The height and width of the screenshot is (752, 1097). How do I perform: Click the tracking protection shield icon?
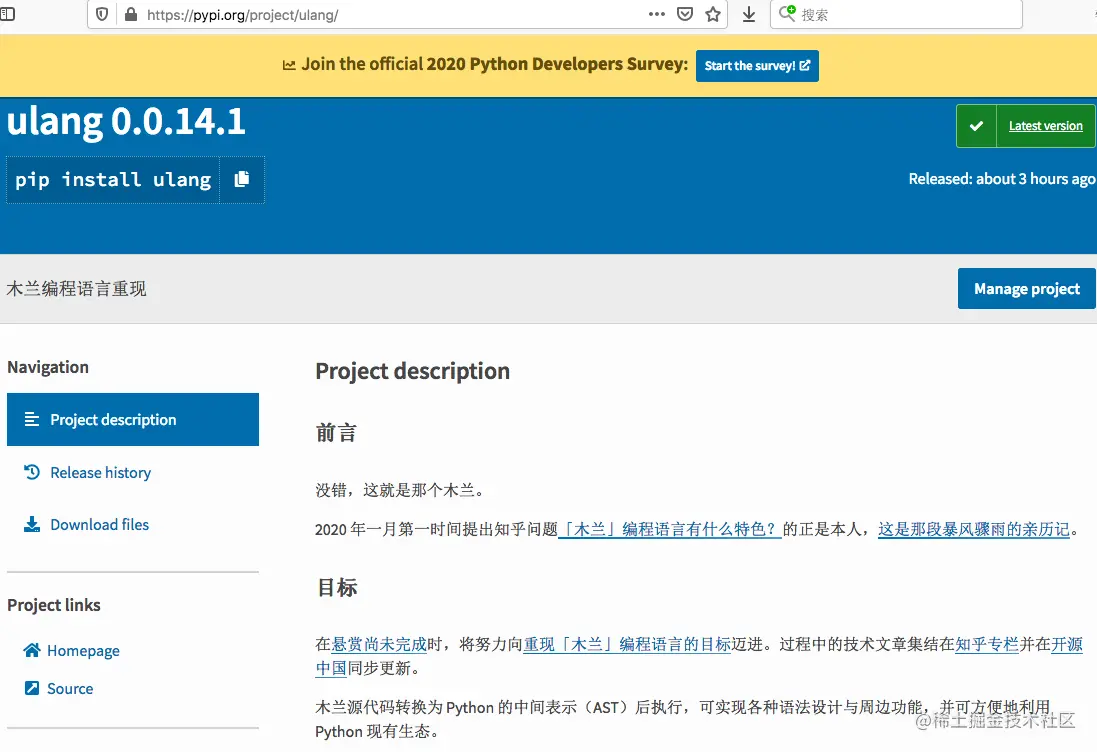click(102, 15)
